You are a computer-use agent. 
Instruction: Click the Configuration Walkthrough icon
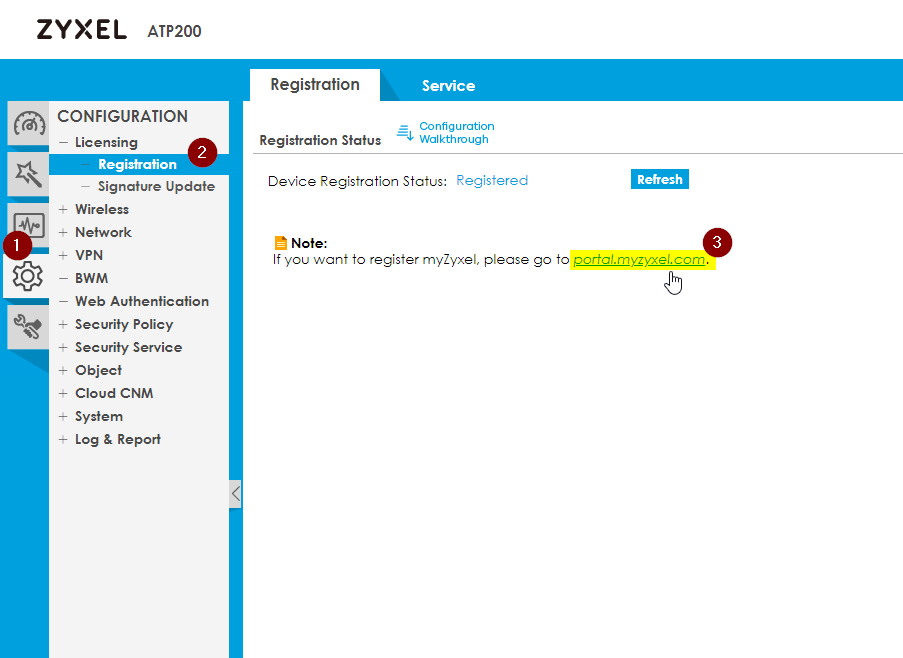[405, 132]
